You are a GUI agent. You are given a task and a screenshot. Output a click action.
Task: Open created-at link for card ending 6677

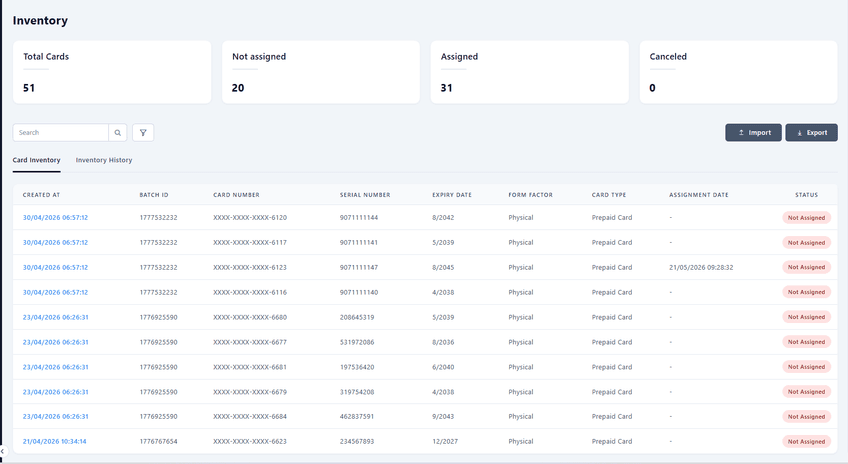point(55,342)
